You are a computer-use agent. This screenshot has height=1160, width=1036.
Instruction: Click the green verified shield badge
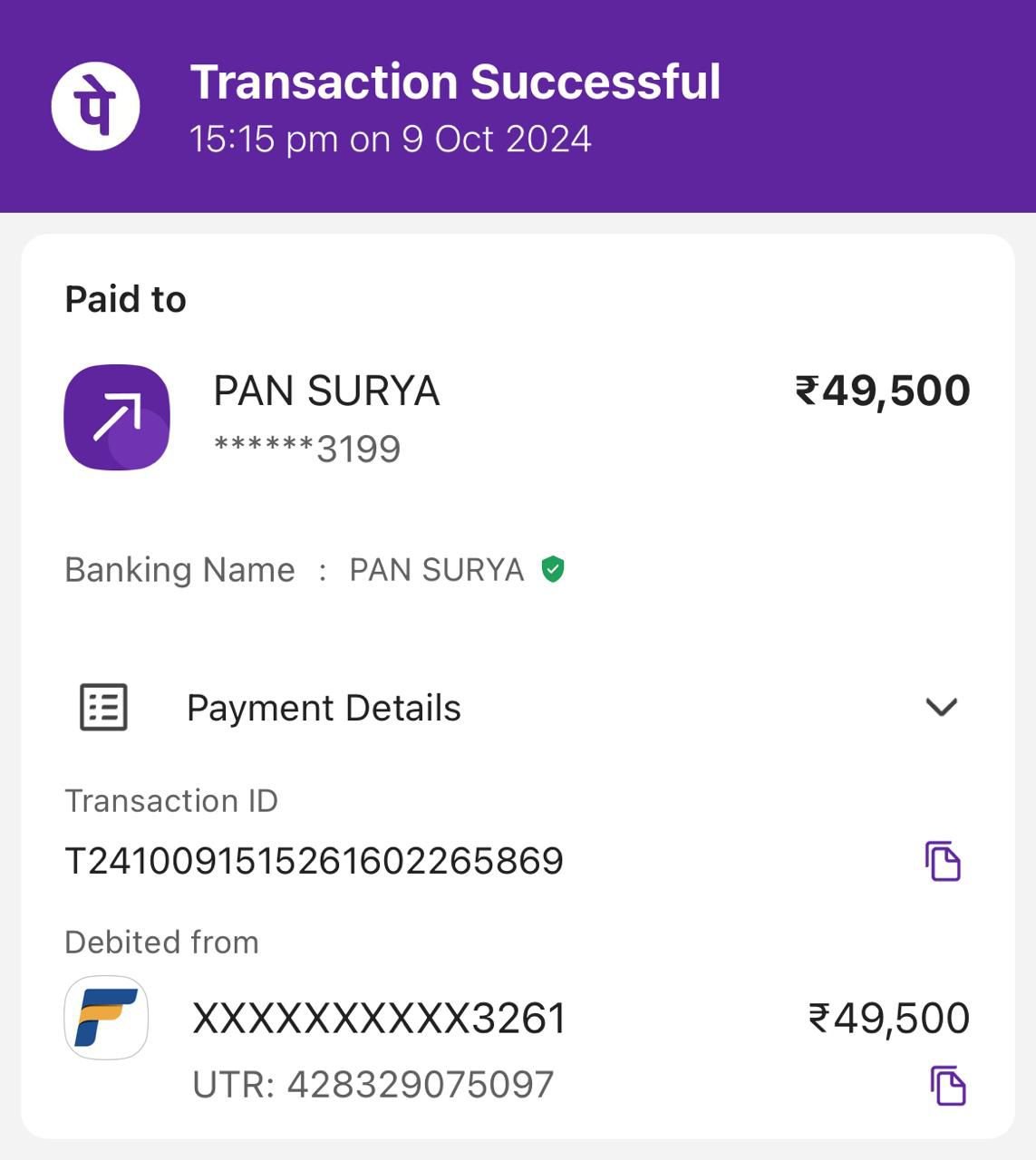553,569
